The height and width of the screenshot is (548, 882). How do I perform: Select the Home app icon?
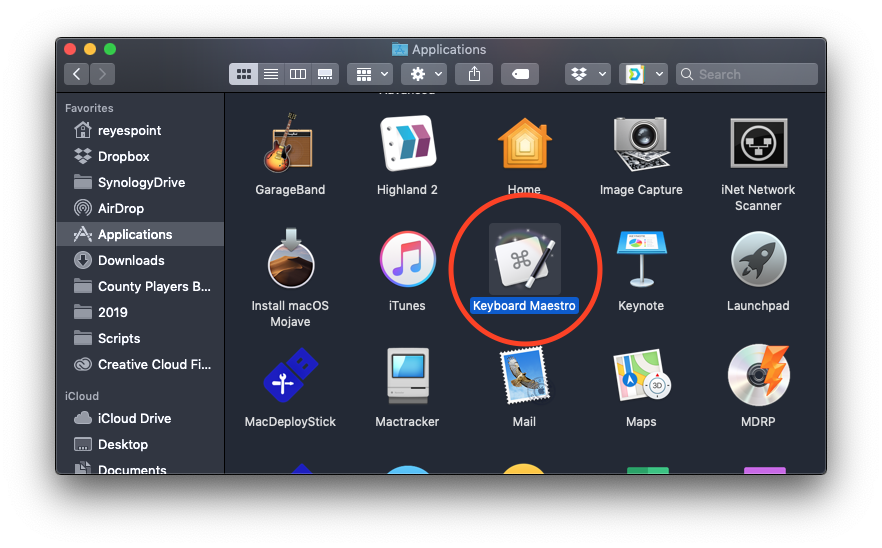(524, 143)
